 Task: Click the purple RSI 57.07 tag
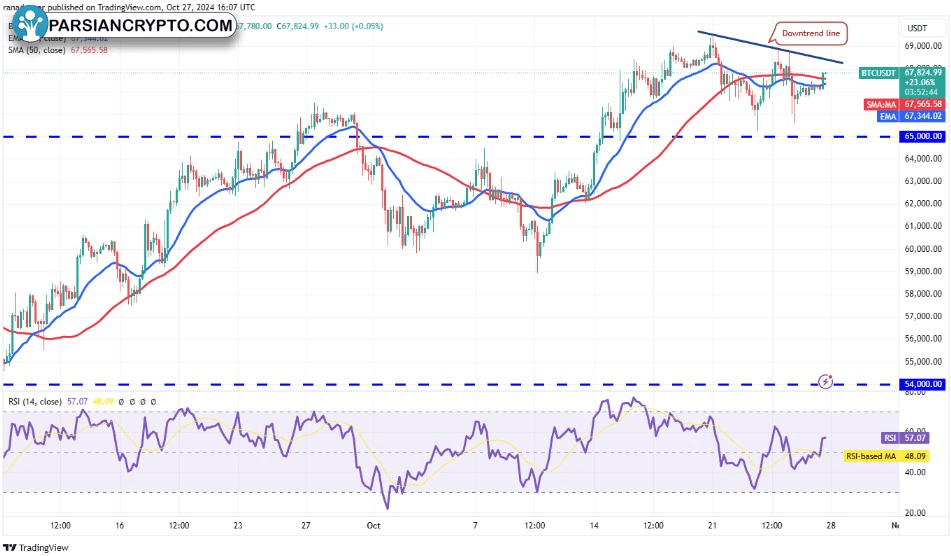904,438
